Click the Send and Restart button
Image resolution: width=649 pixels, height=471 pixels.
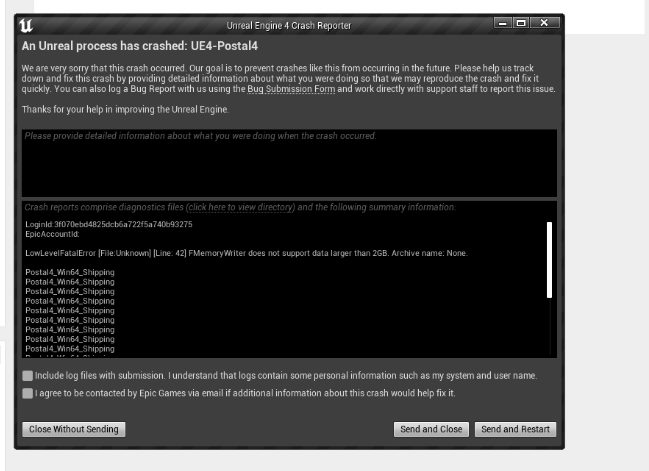click(515, 429)
